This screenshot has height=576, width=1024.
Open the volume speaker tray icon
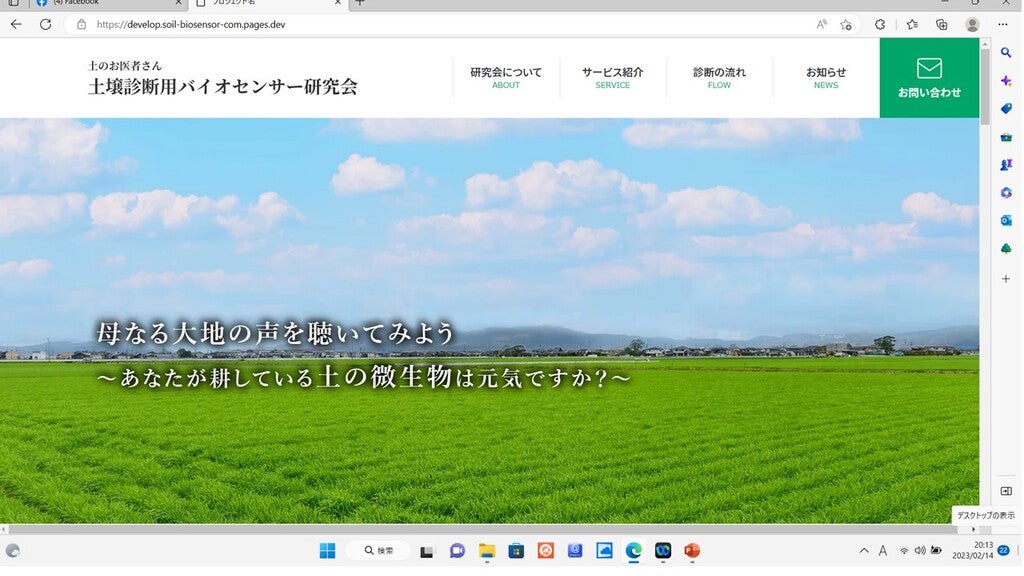tap(920, 551)
